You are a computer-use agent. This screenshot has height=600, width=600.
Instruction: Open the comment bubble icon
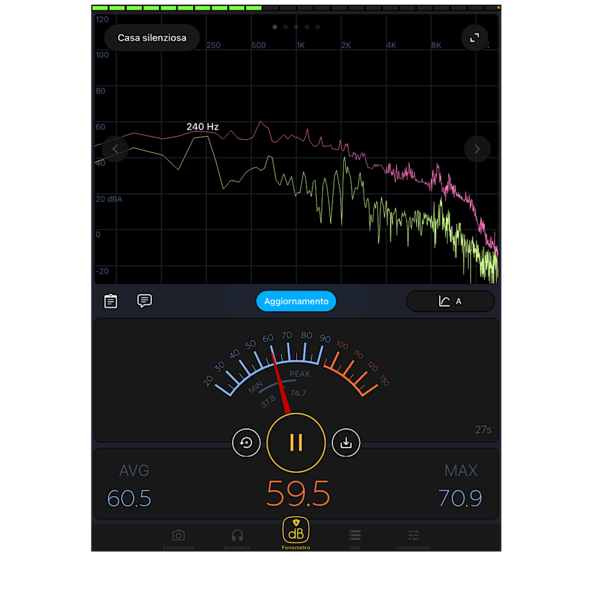pos(144,301)
